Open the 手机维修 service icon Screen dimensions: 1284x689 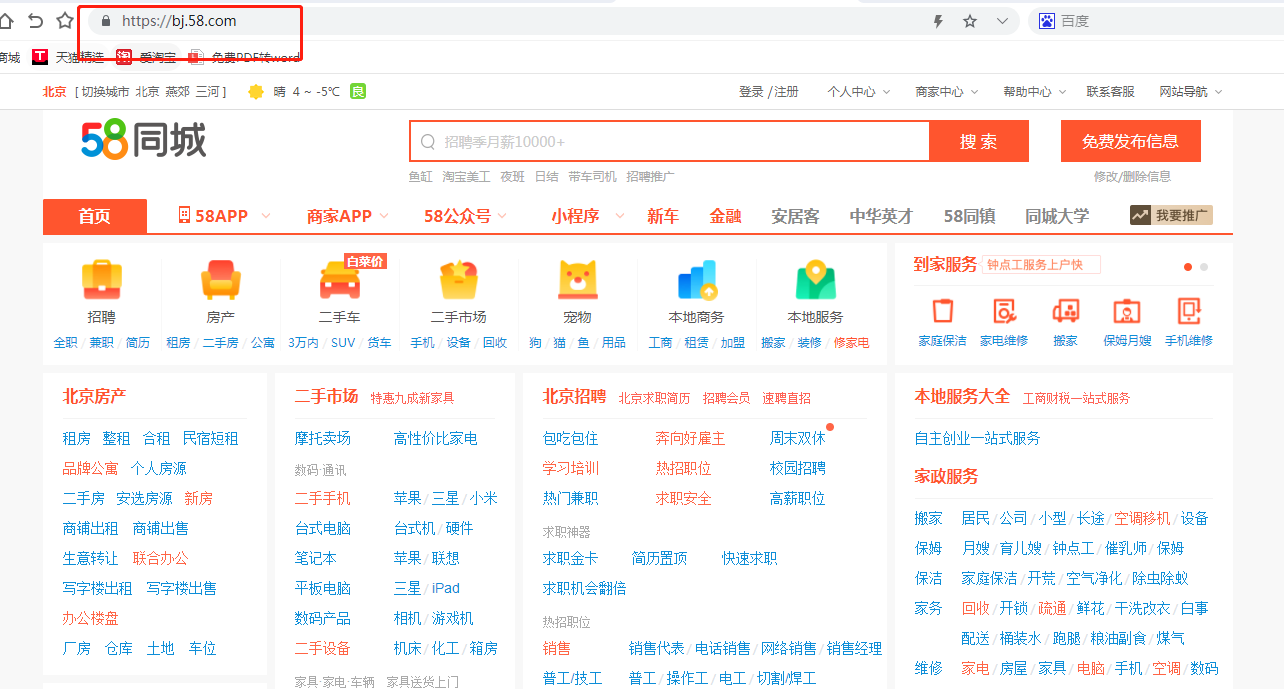pos(1188,311)
